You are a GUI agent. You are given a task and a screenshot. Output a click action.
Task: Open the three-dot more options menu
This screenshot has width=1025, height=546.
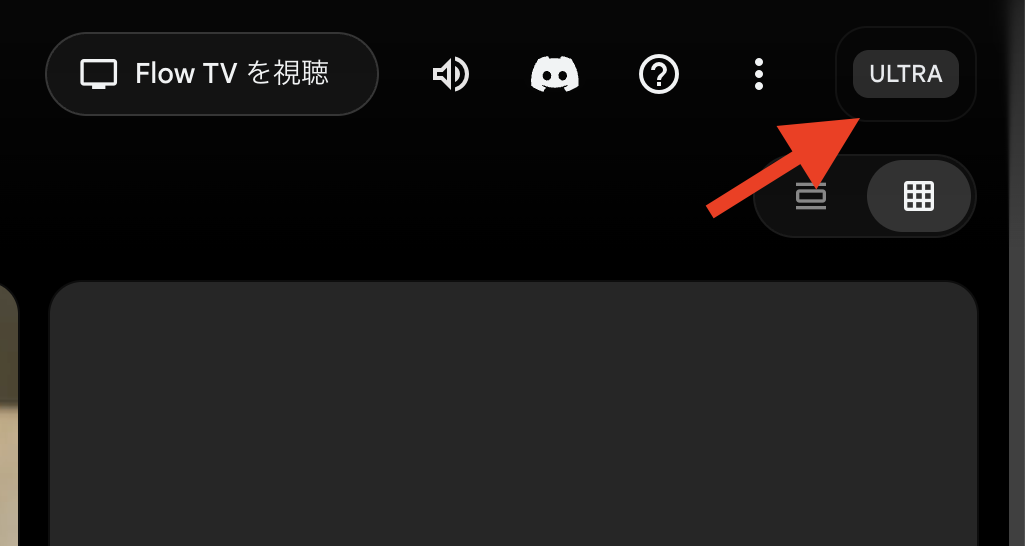coord(759,74)
